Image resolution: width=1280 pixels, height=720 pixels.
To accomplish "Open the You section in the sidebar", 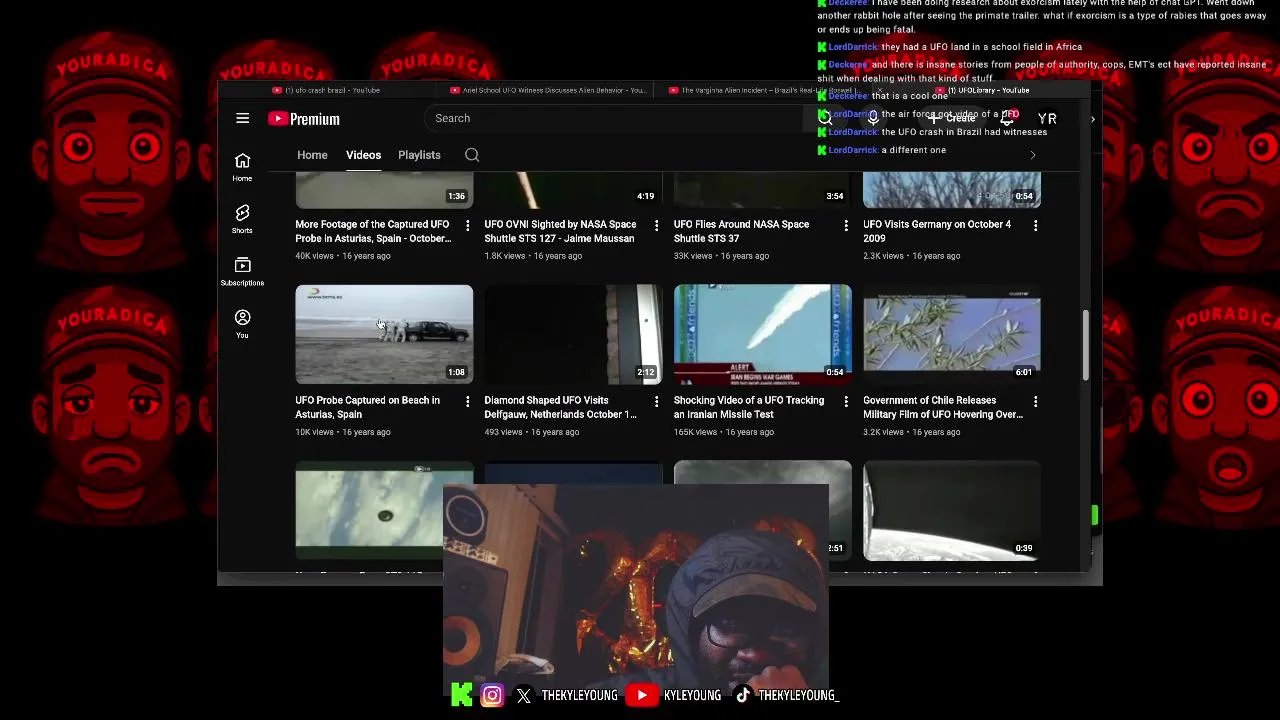I will pos(242,323).
